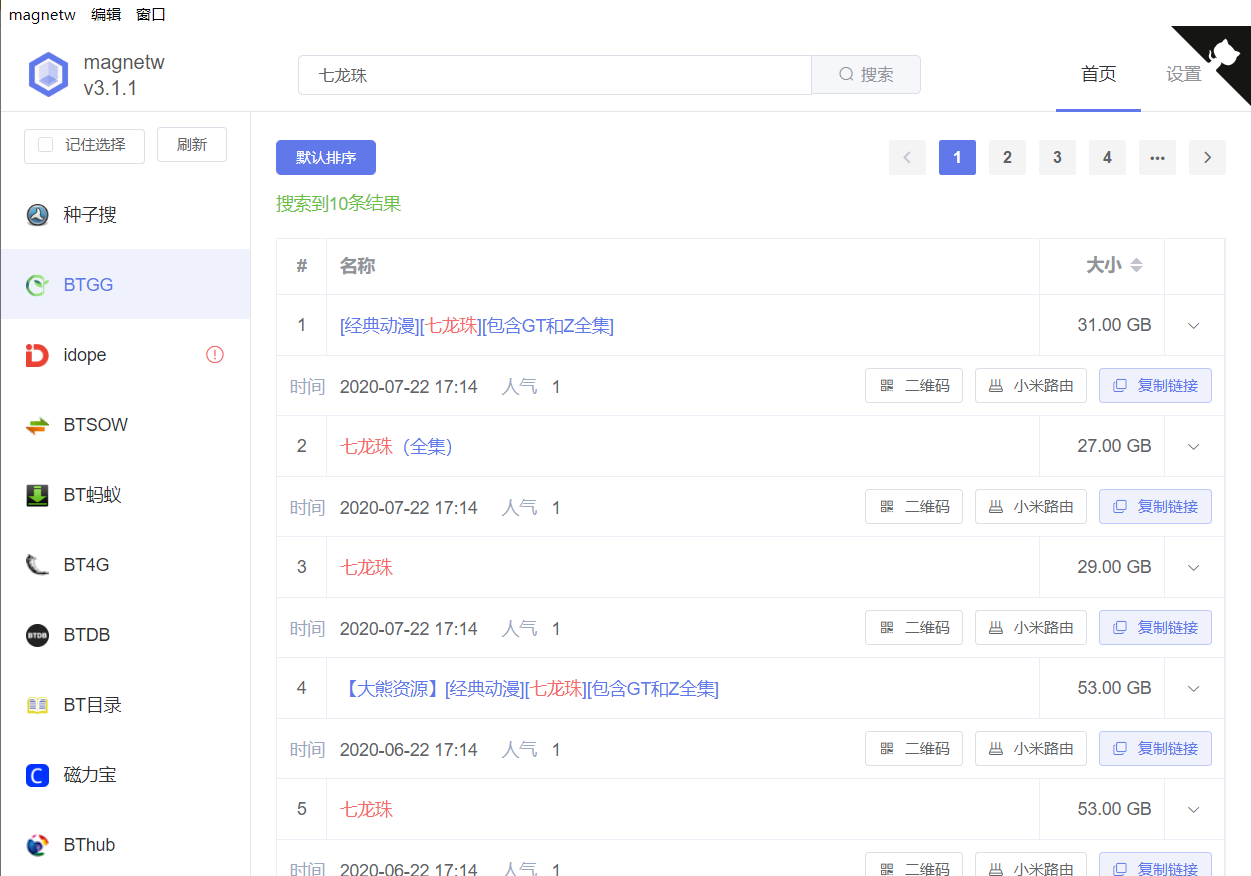Select the BThub source icon

[x=37, y=845]
